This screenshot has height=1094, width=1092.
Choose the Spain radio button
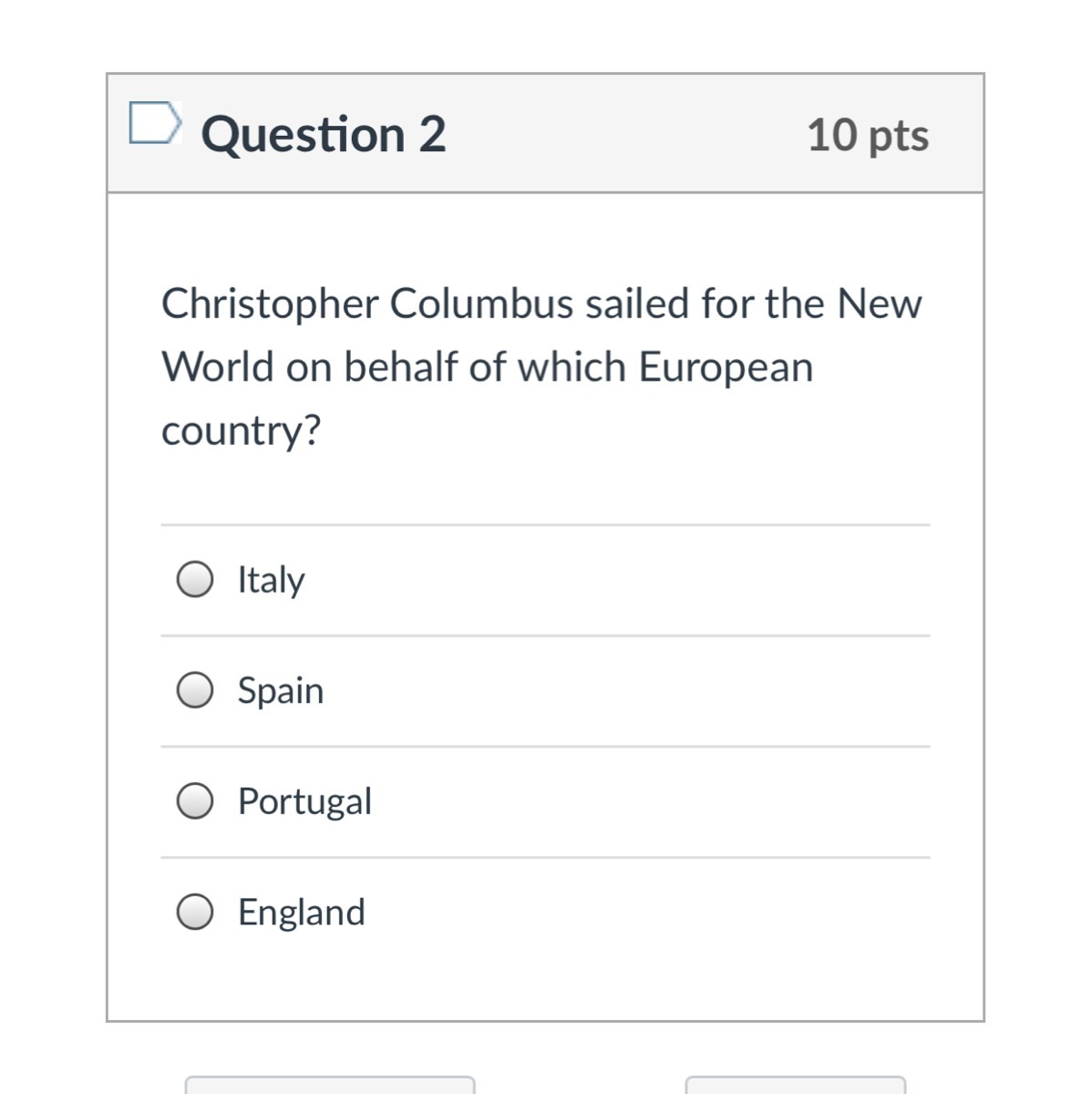pyautogui.click(x=195, y=690)
